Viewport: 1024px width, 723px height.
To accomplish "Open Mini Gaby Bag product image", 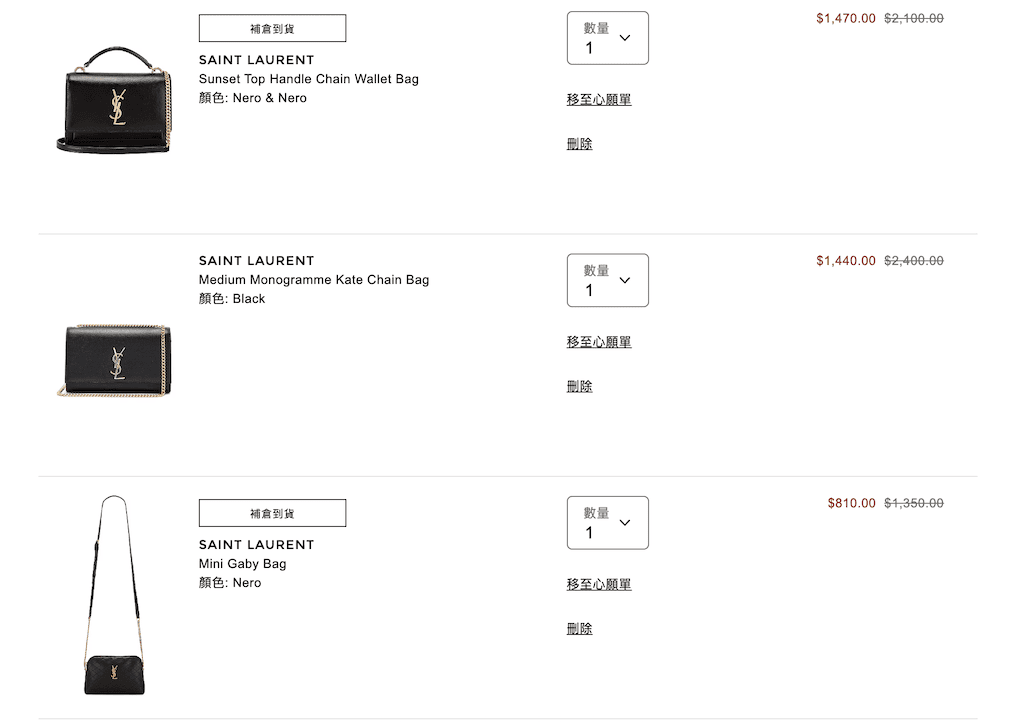I will (114, 595).
